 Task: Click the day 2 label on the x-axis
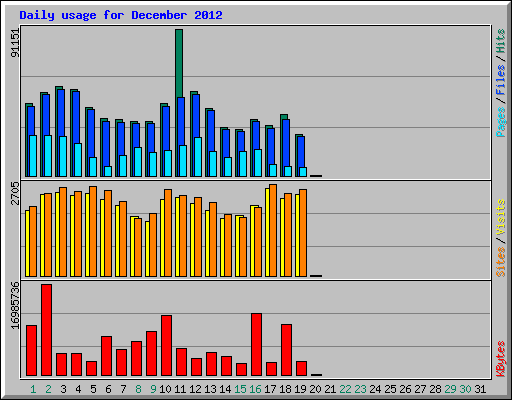(48, 389)
